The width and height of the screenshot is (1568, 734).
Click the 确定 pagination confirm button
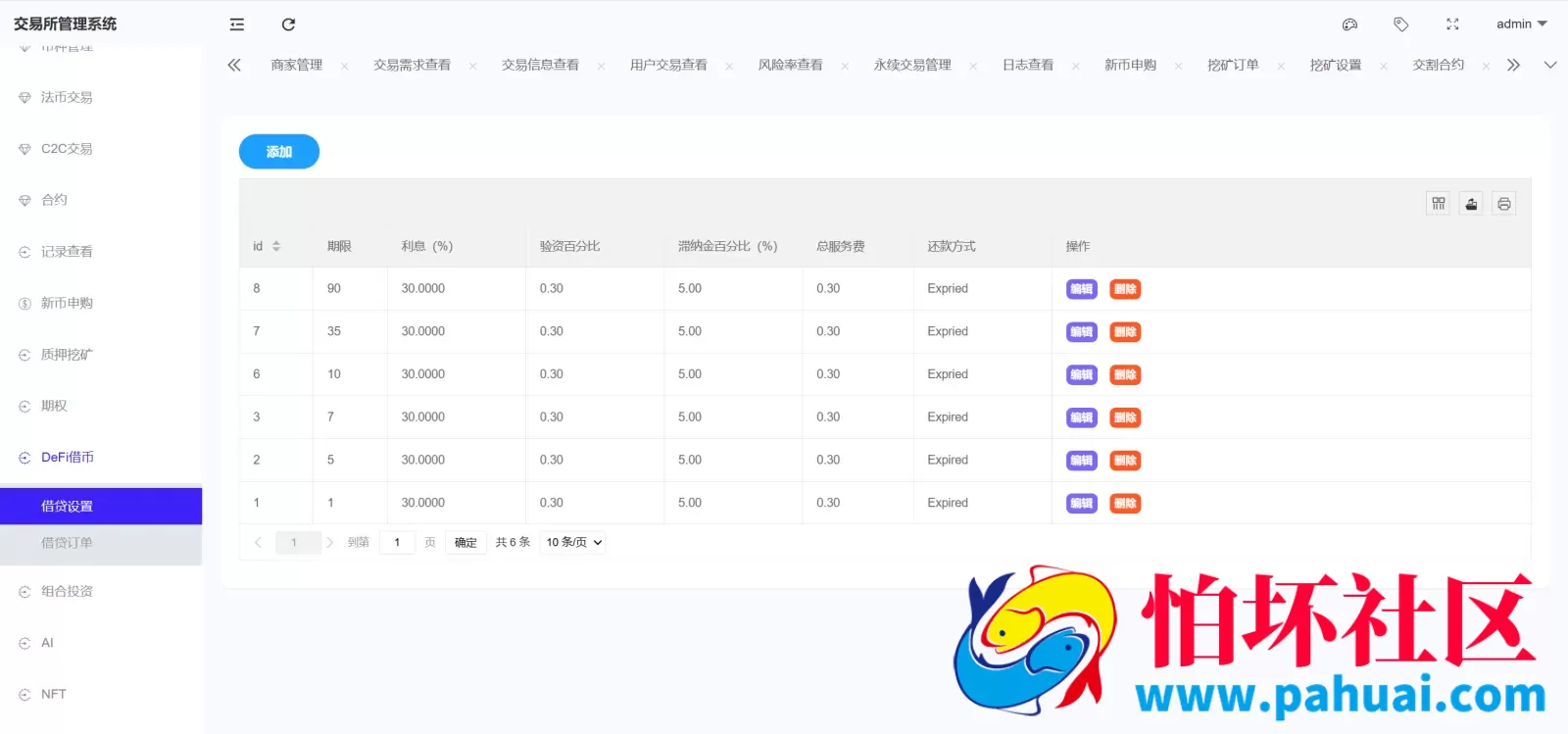465,542
